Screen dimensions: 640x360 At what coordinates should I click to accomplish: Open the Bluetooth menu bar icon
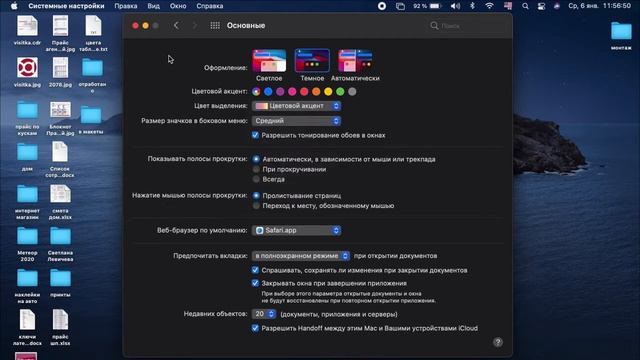(x=472, y=6)
